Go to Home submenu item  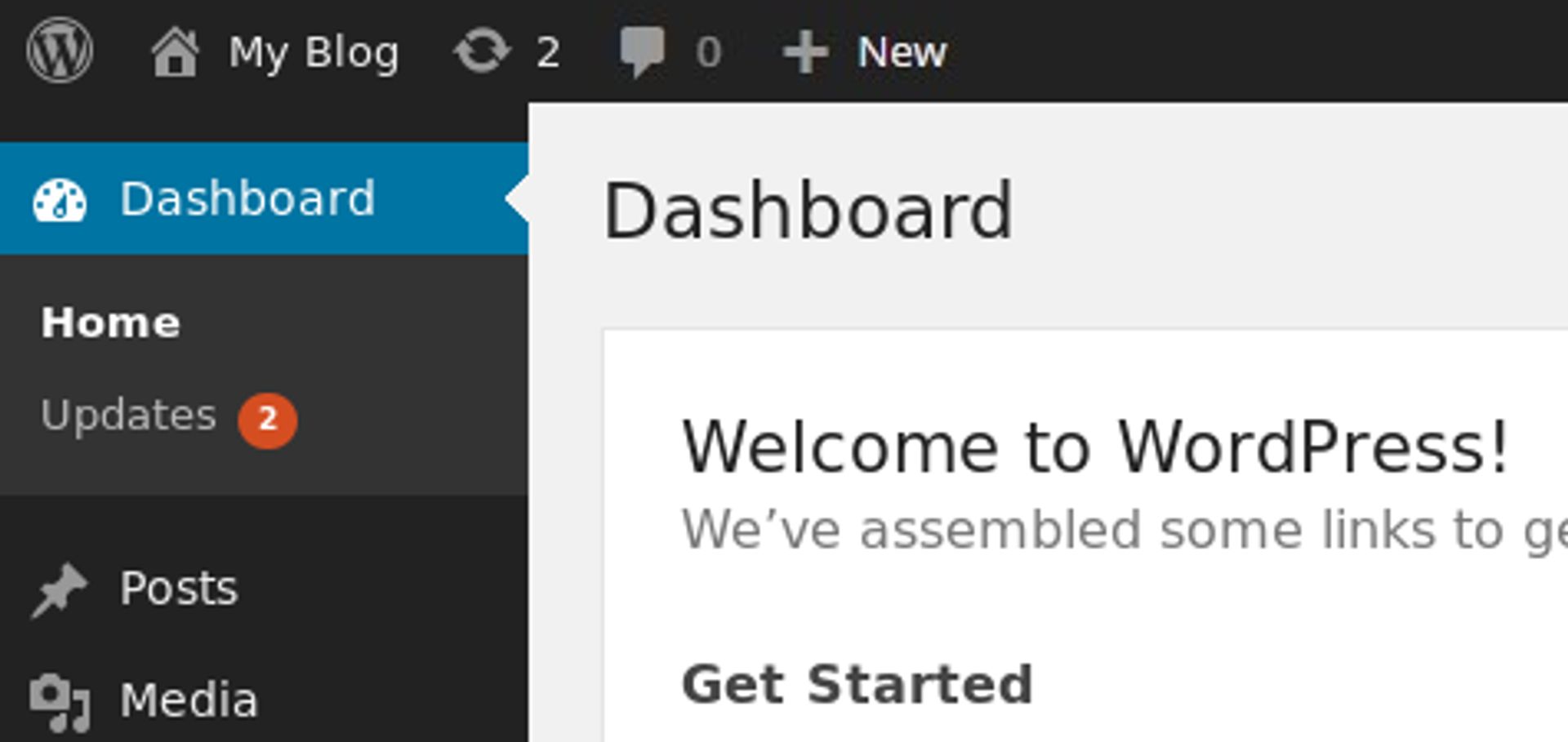click(110, 322)
